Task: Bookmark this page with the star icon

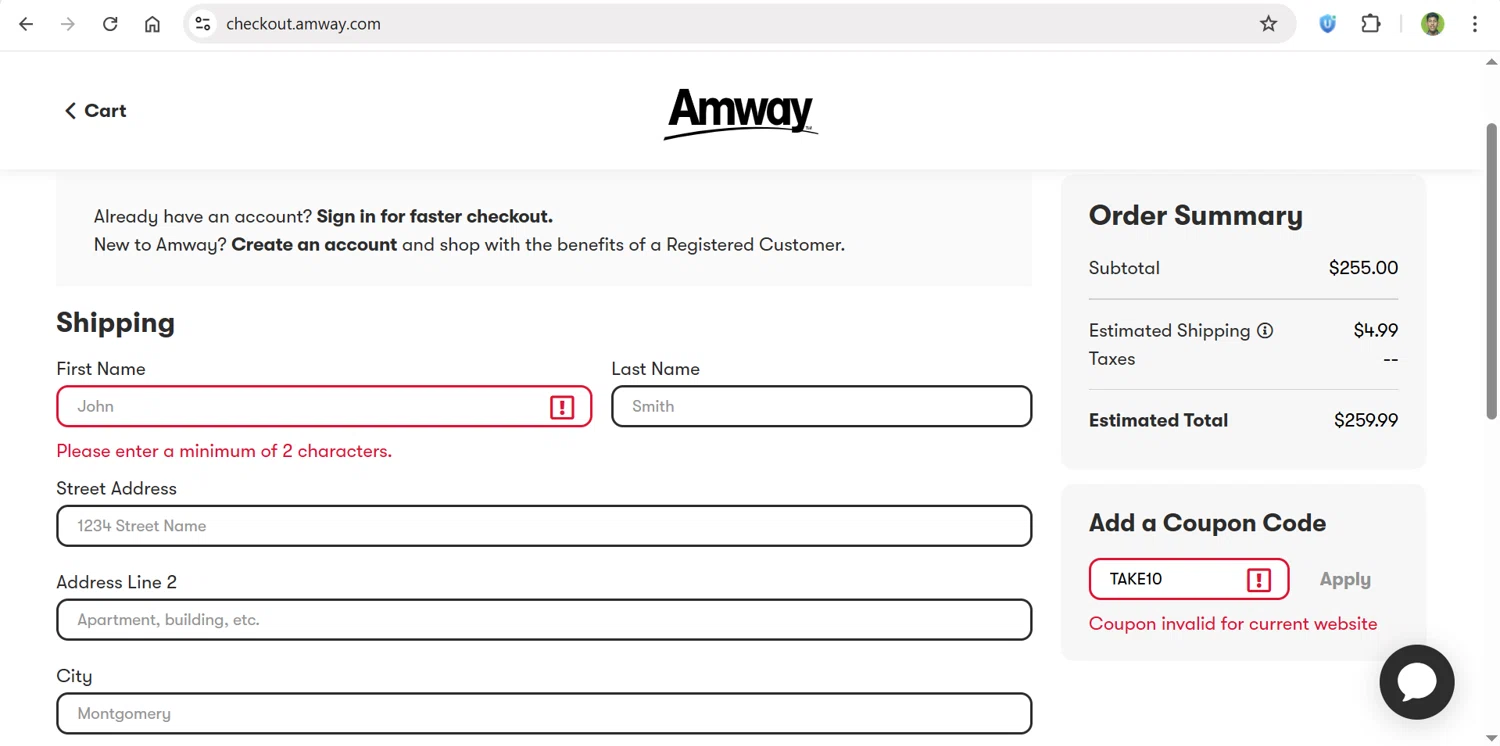Action: click(1268, 24)
